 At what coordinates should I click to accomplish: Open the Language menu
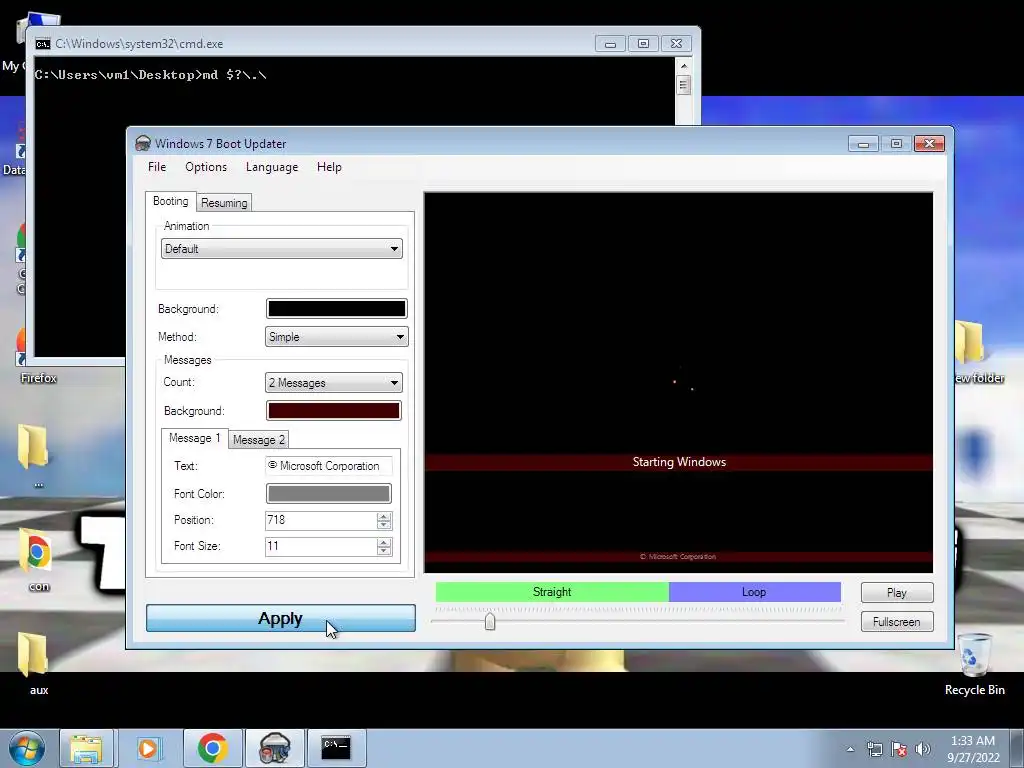pyautogui.click(x=272, y=167)
